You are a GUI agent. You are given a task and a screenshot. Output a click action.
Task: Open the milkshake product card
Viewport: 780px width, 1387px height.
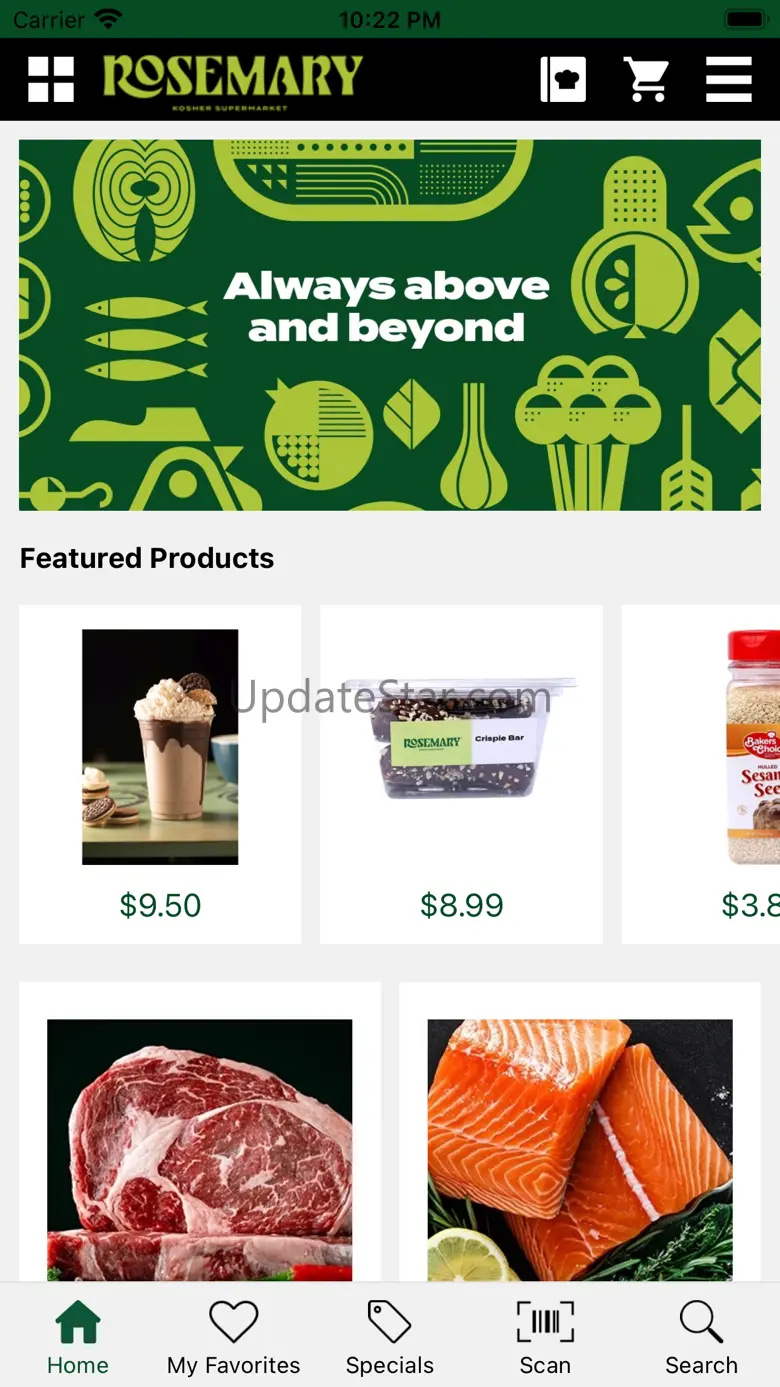click(x=160, y=774)
